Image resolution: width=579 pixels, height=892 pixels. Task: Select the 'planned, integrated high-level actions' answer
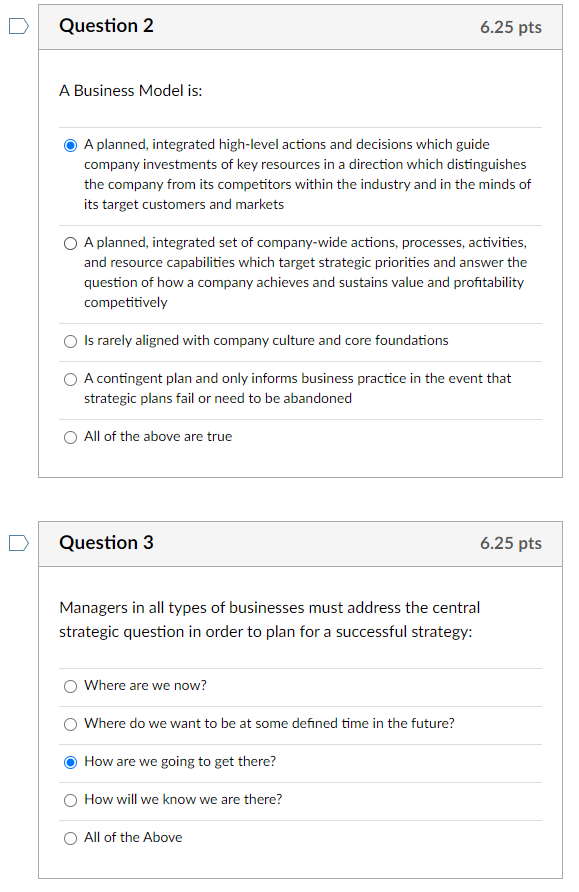pyautogui.click(x=70, y=145)
